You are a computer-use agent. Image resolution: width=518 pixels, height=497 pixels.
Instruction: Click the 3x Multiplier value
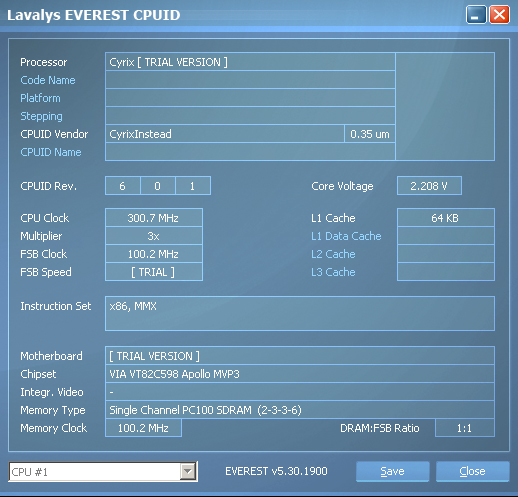coord(154,236)
